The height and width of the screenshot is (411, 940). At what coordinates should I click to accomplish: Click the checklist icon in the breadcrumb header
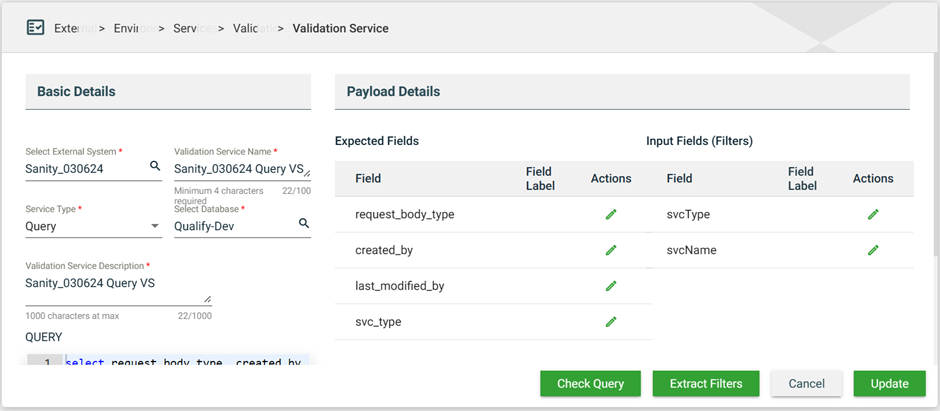click(x=35, y=28)
